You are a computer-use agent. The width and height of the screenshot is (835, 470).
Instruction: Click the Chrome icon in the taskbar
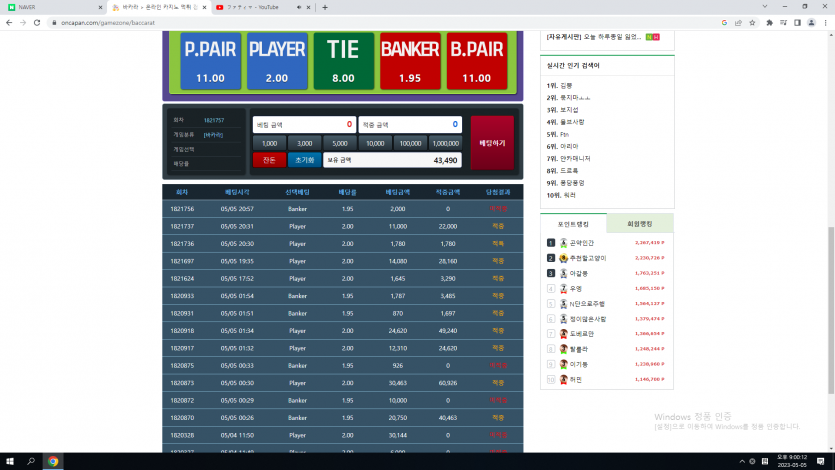(x=53, y=461)
